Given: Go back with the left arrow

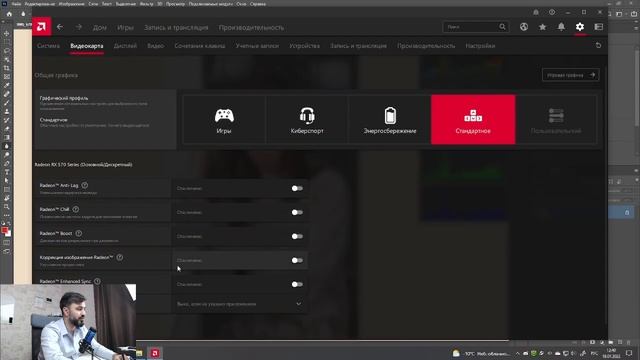Looking at the screenshot, I should pos(60,27).
